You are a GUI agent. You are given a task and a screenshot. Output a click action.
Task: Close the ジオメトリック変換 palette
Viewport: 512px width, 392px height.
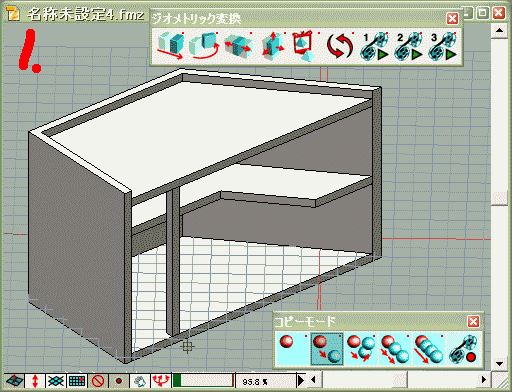(x=452, y=19)
